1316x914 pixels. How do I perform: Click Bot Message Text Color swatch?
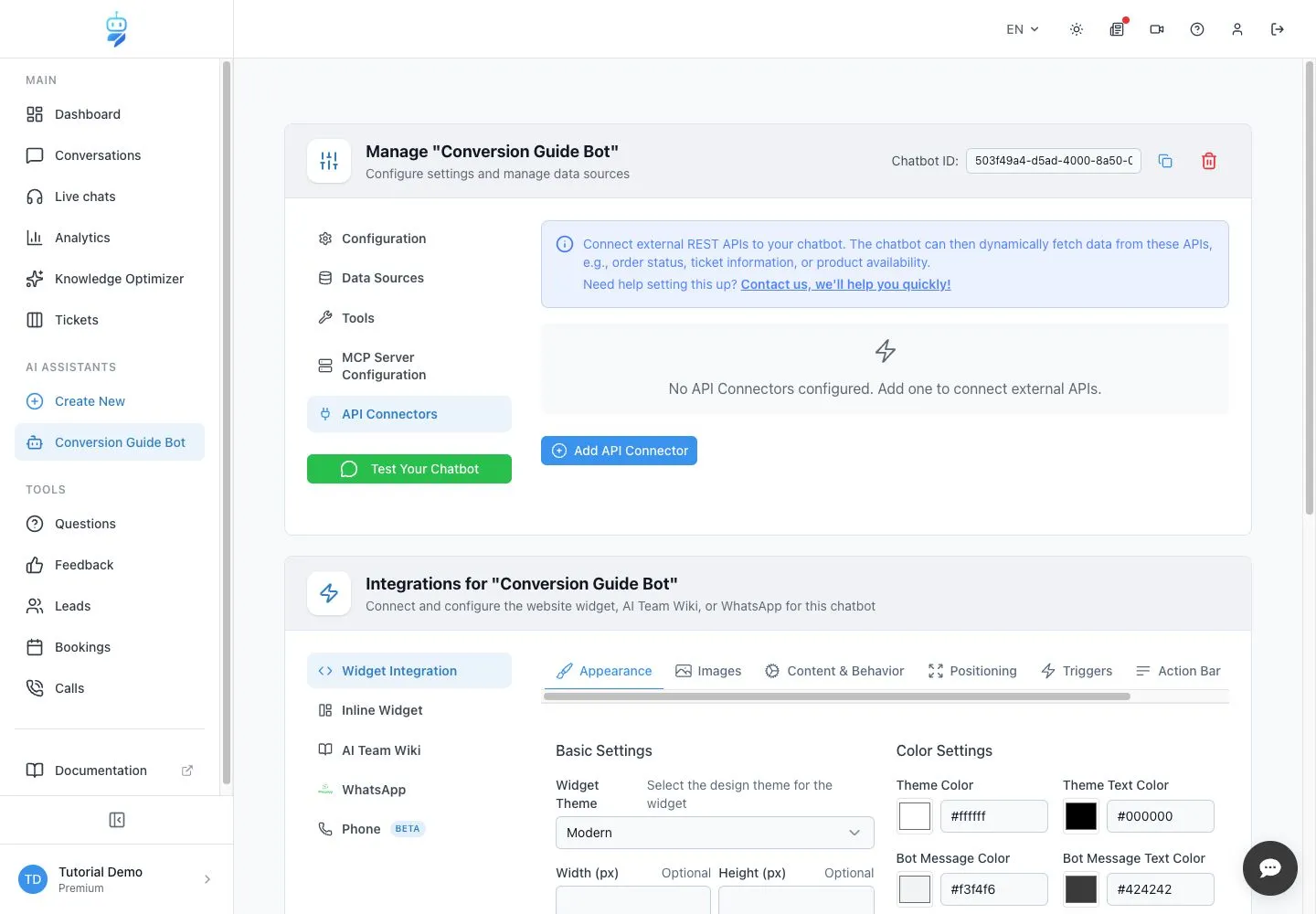[1081, 889]
